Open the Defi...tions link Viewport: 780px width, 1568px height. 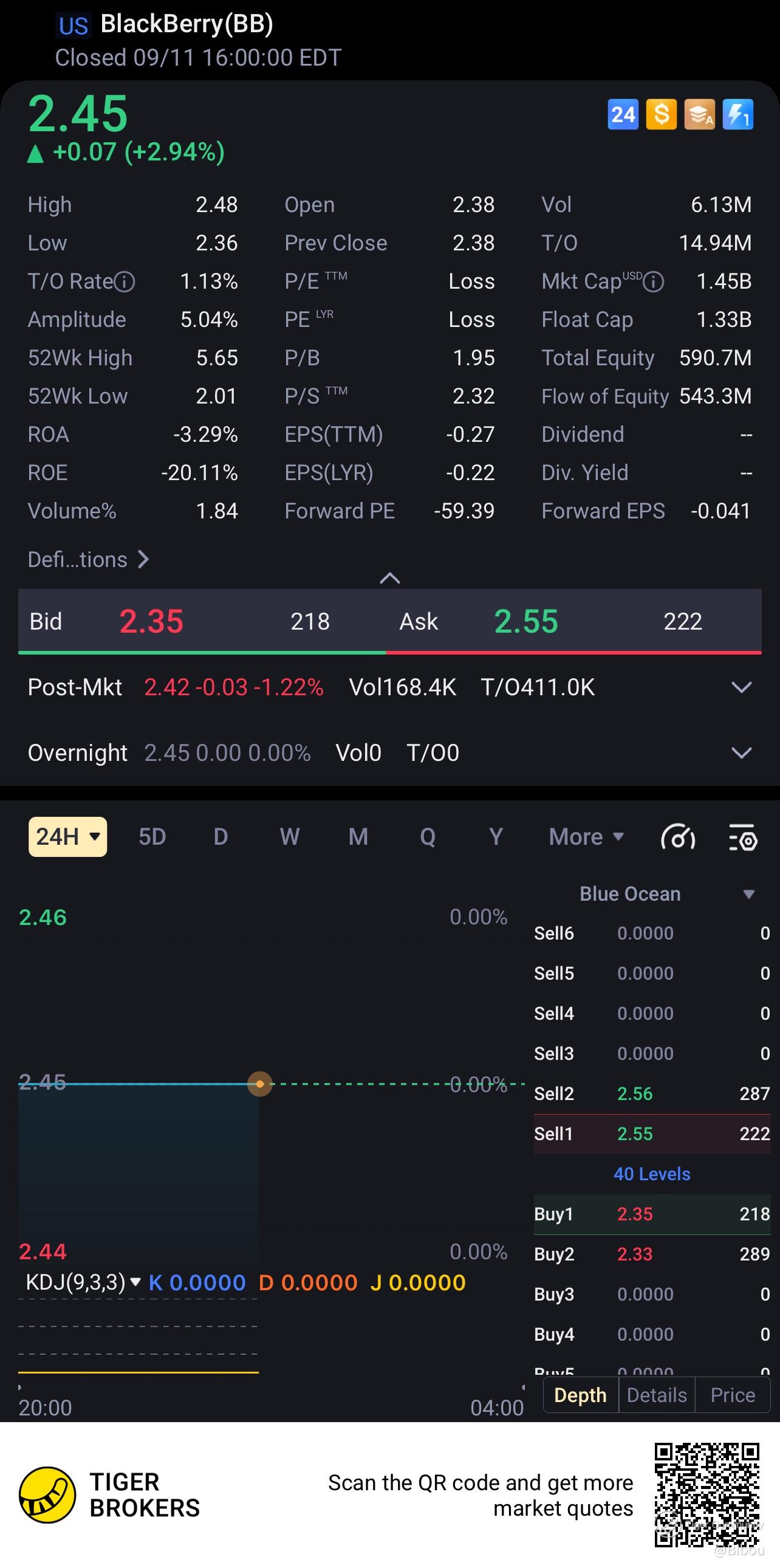point(88,559)
